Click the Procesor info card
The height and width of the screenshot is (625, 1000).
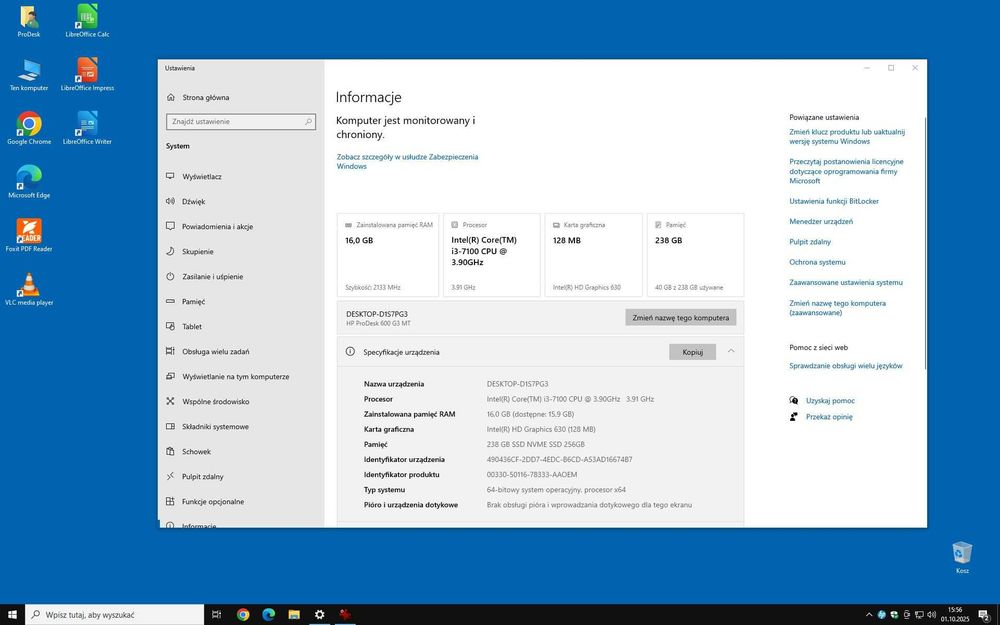click(492, 255)
